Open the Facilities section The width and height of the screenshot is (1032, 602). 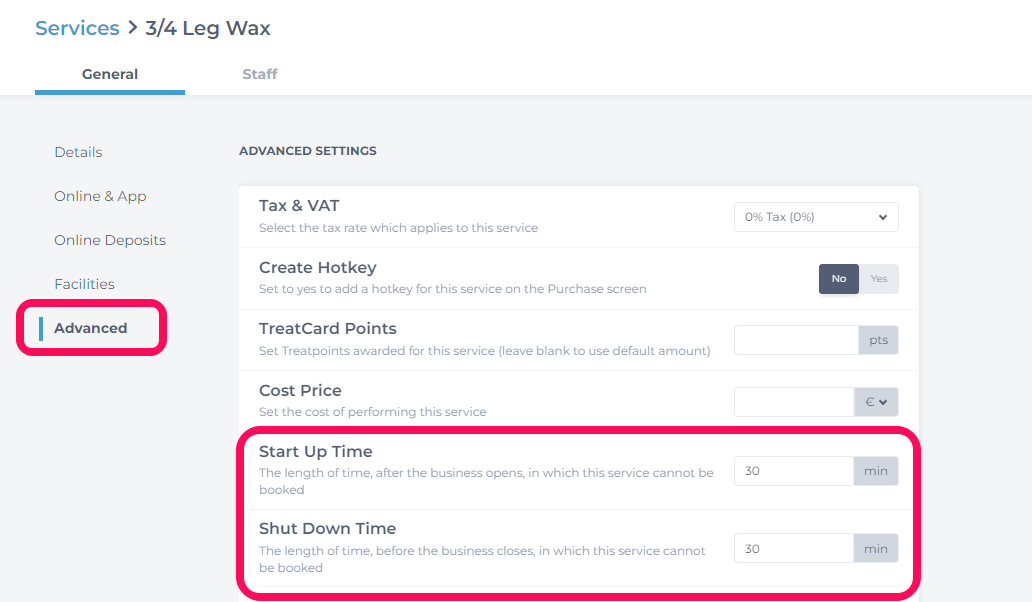[84, 284]
